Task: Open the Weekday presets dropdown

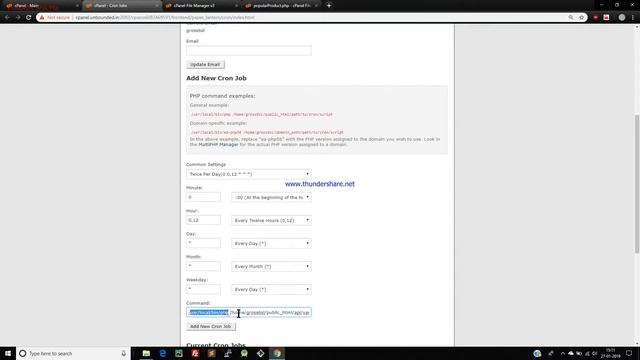Action: pos(271,289)
